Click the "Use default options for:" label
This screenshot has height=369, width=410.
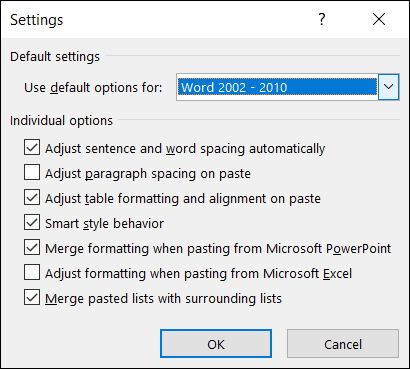[93, 88]
